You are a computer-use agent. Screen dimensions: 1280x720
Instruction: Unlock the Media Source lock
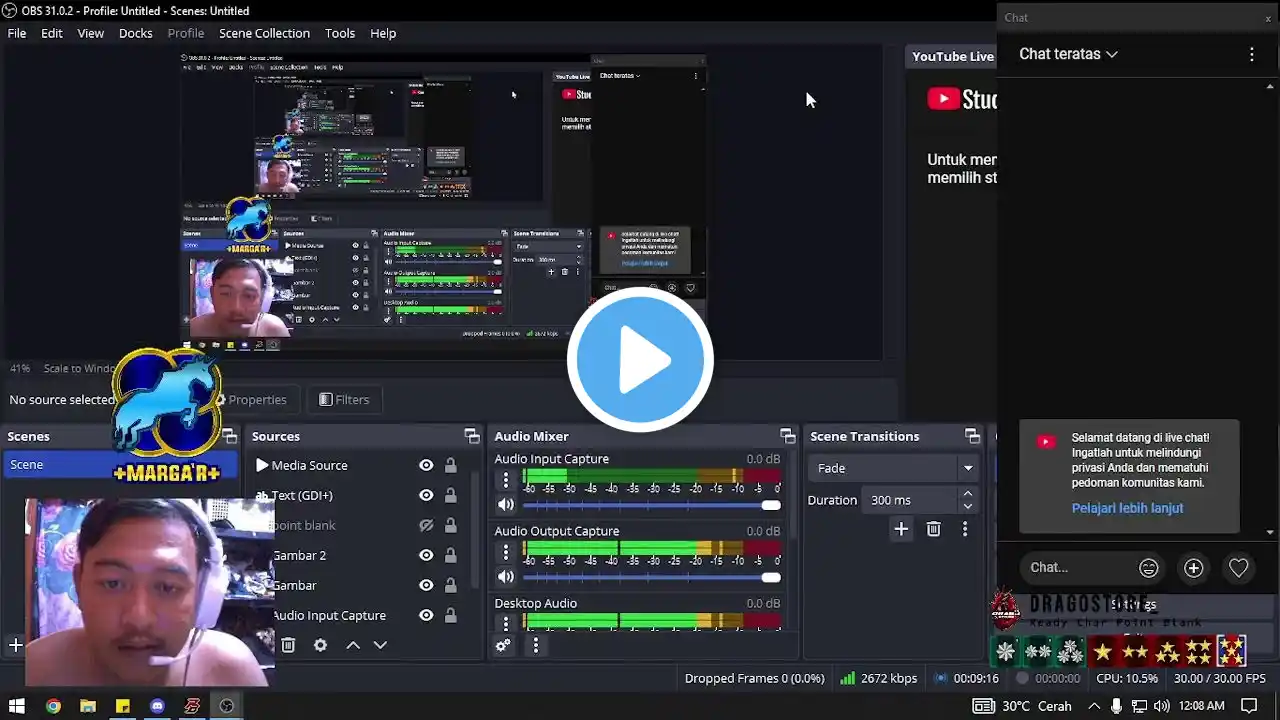[451, 465]
